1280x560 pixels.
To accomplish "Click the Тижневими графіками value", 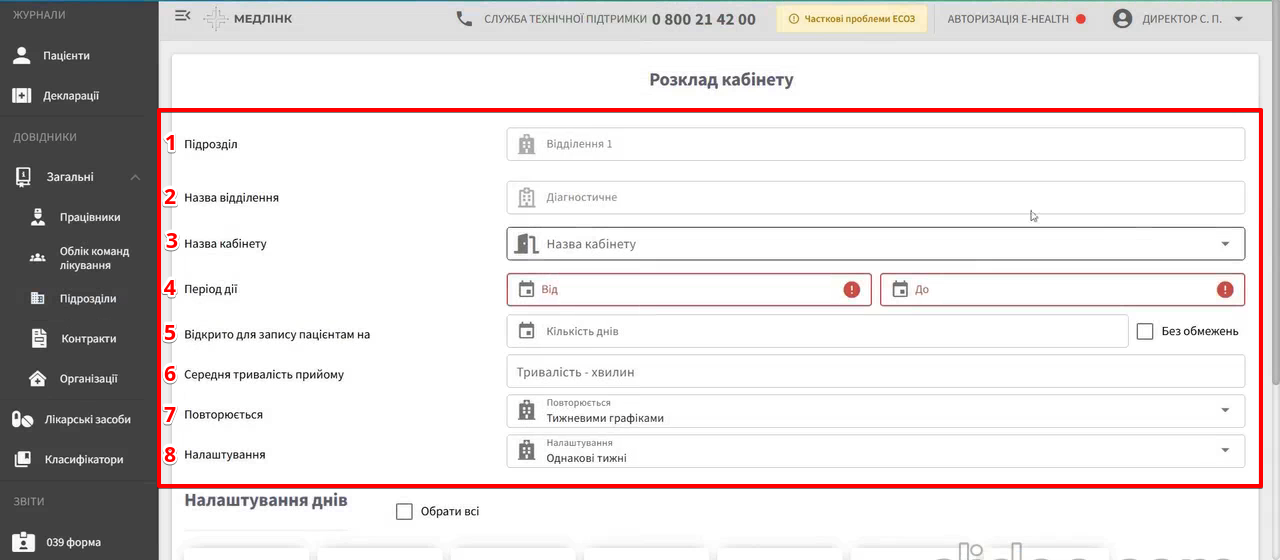I will (x=605, y=418).
